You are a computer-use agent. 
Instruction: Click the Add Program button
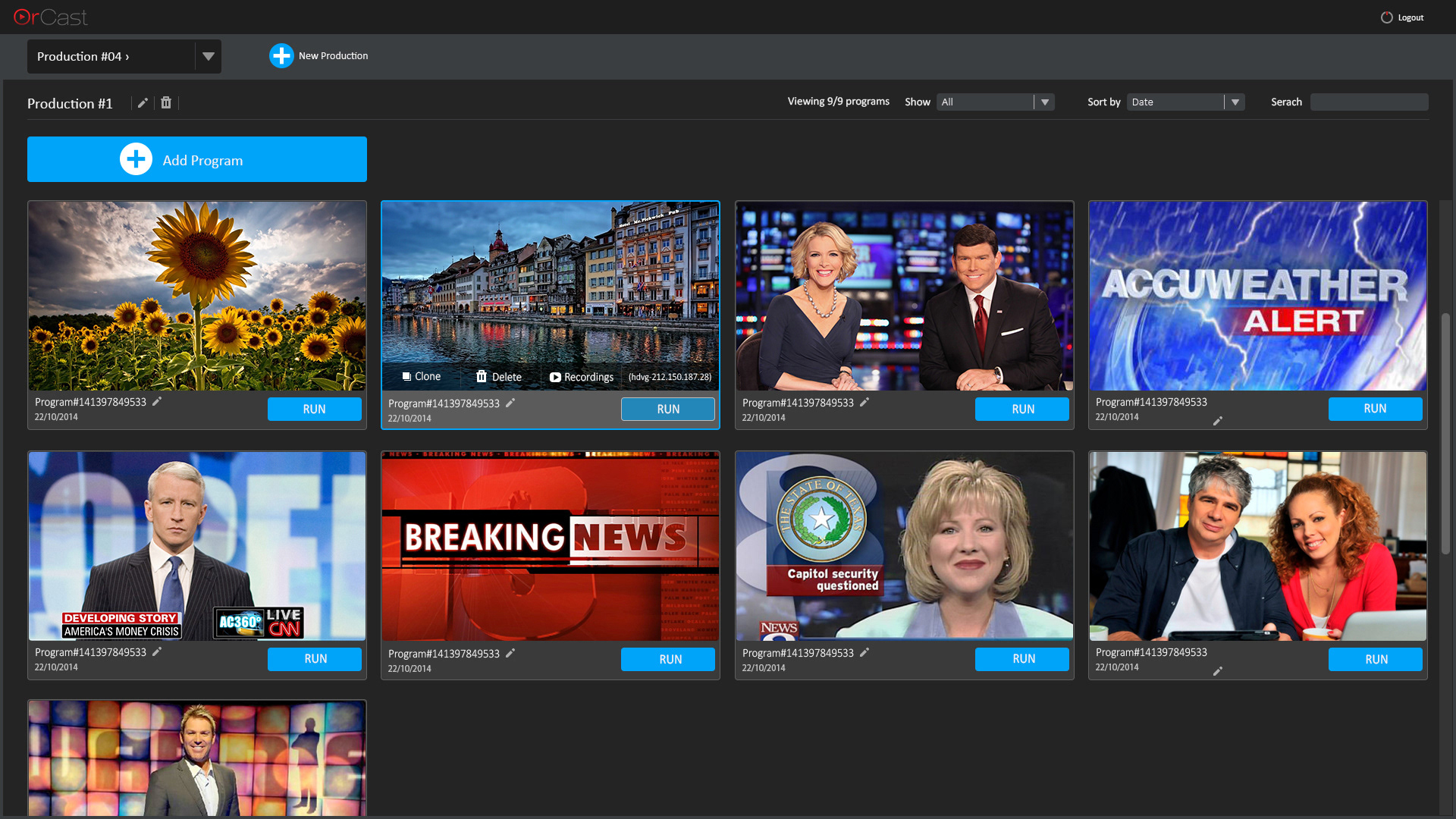click(197, 159)
